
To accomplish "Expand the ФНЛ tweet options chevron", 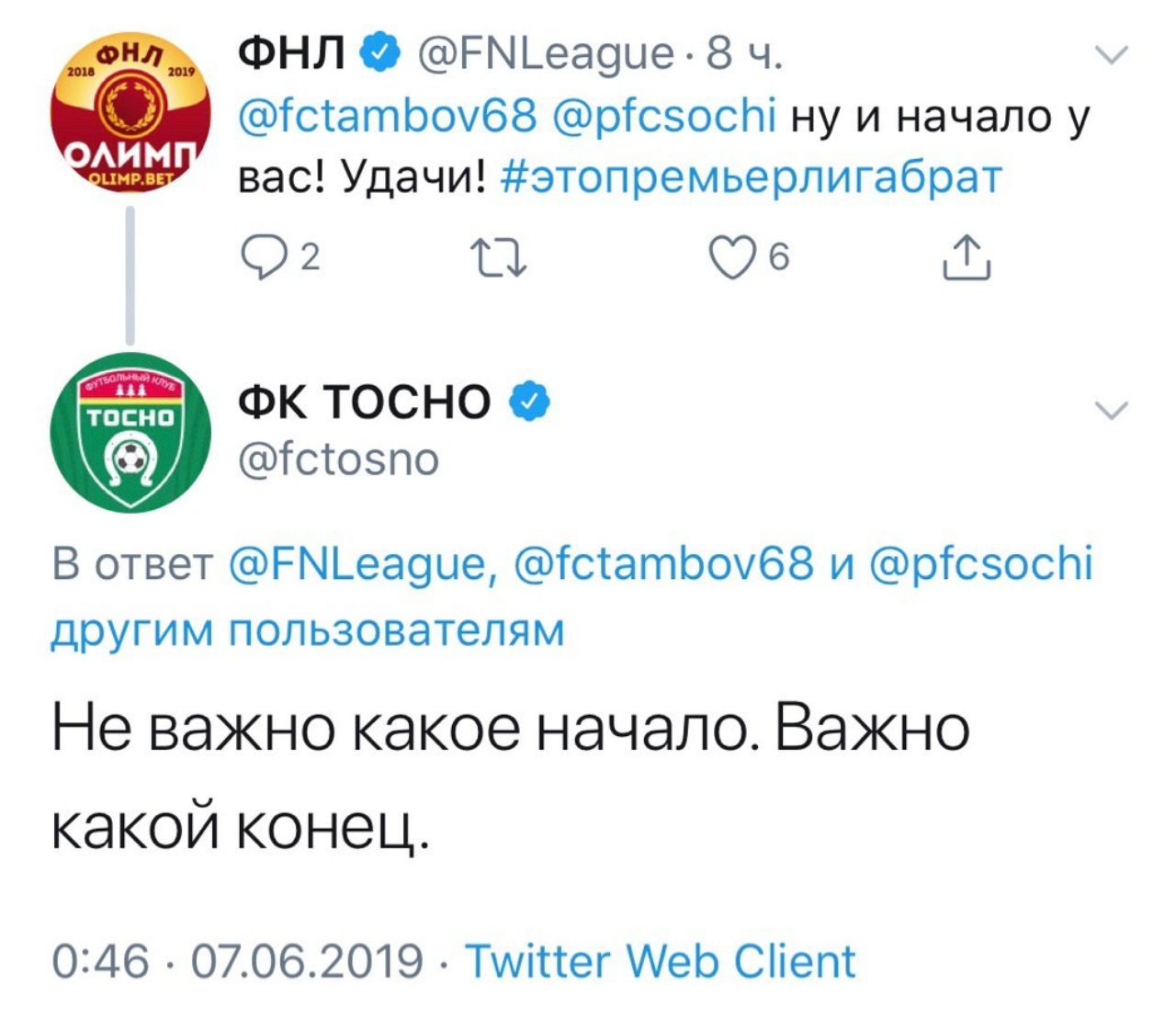I will (1112, 55).
